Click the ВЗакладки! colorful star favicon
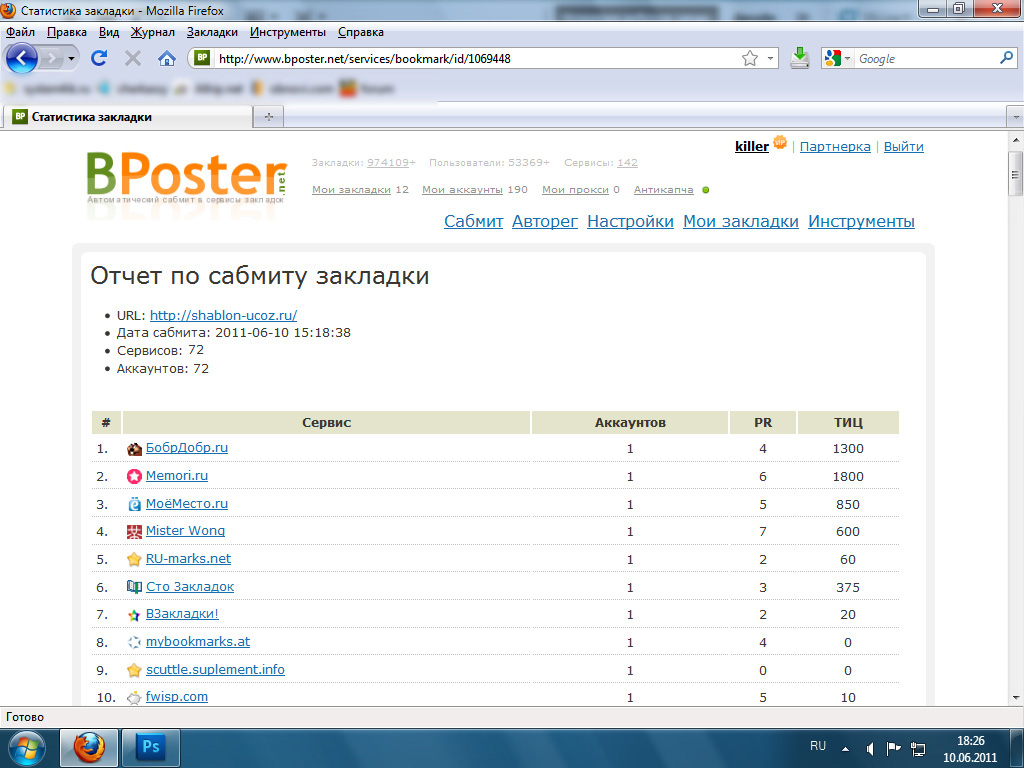Viewport: 1024px width, 768px height. (x=134, y=615)
